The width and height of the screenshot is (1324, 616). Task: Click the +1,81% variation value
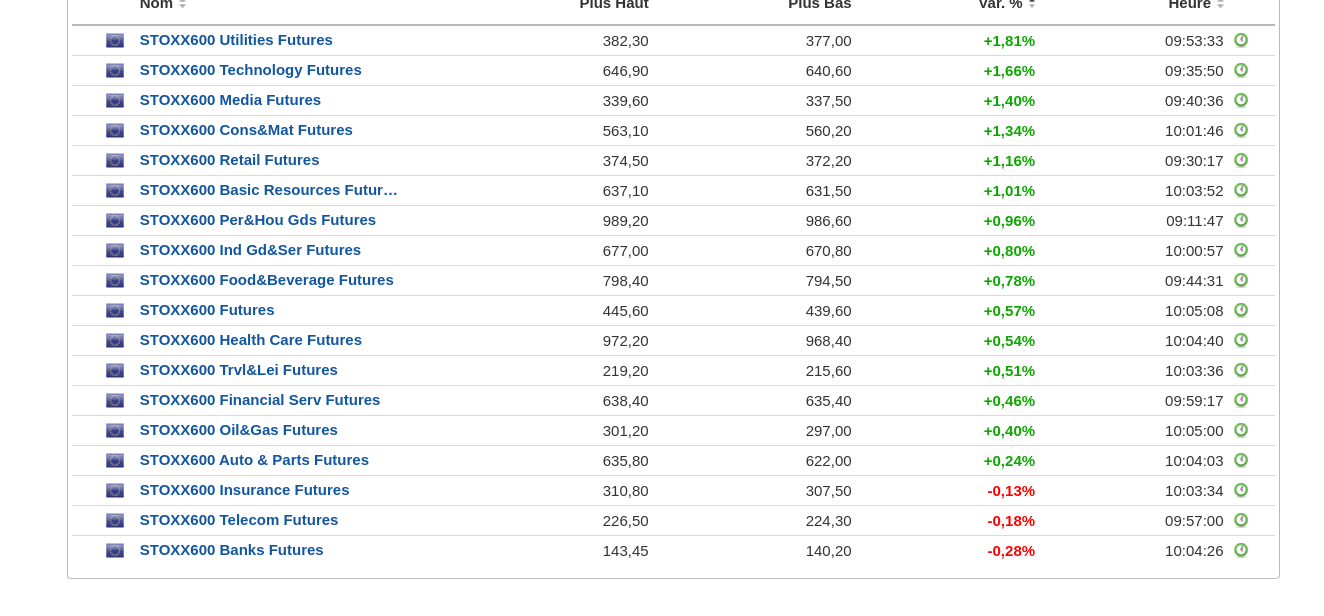coord(1009,41)
